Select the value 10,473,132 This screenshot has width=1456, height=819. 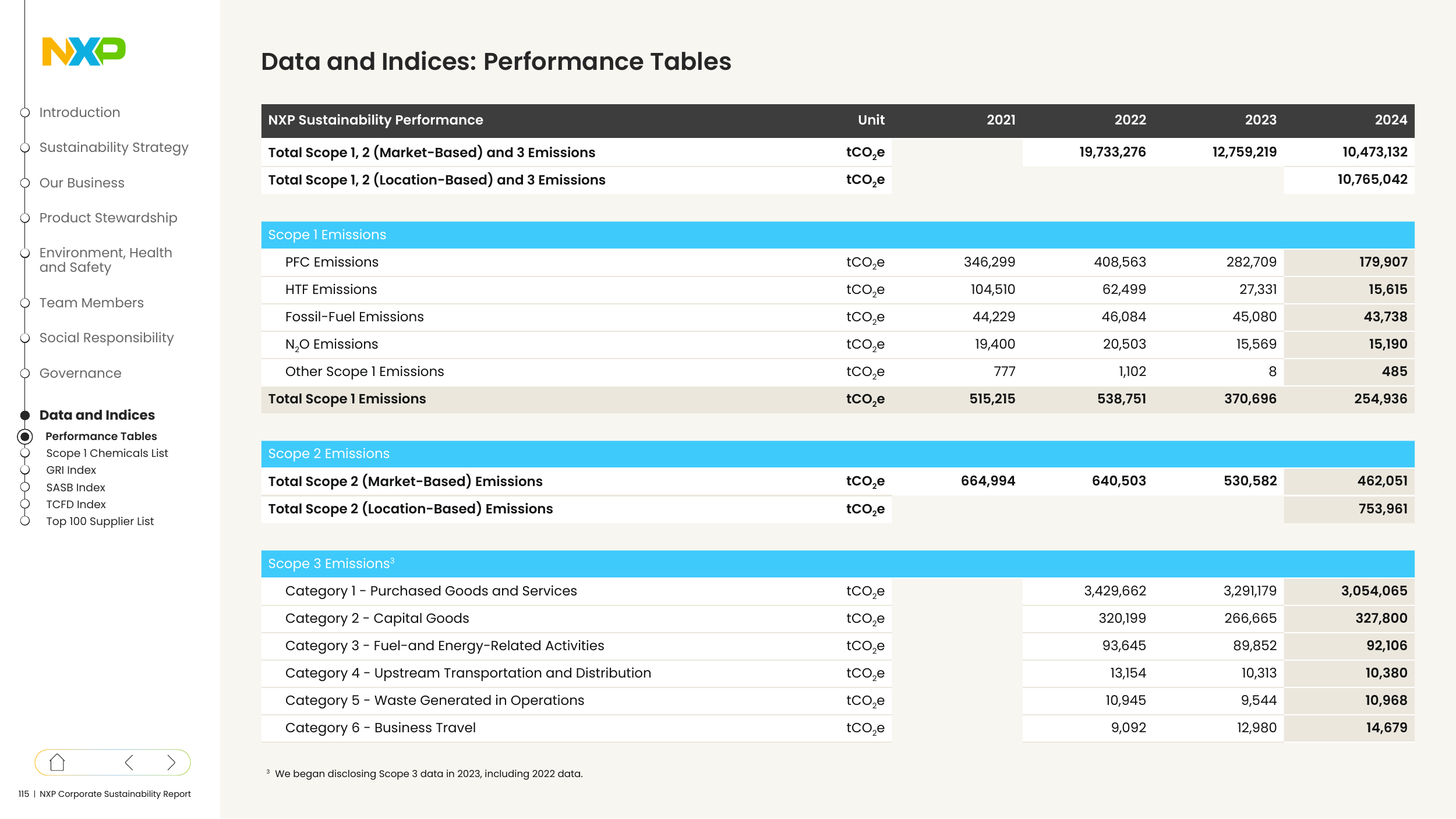(1374, 152)
